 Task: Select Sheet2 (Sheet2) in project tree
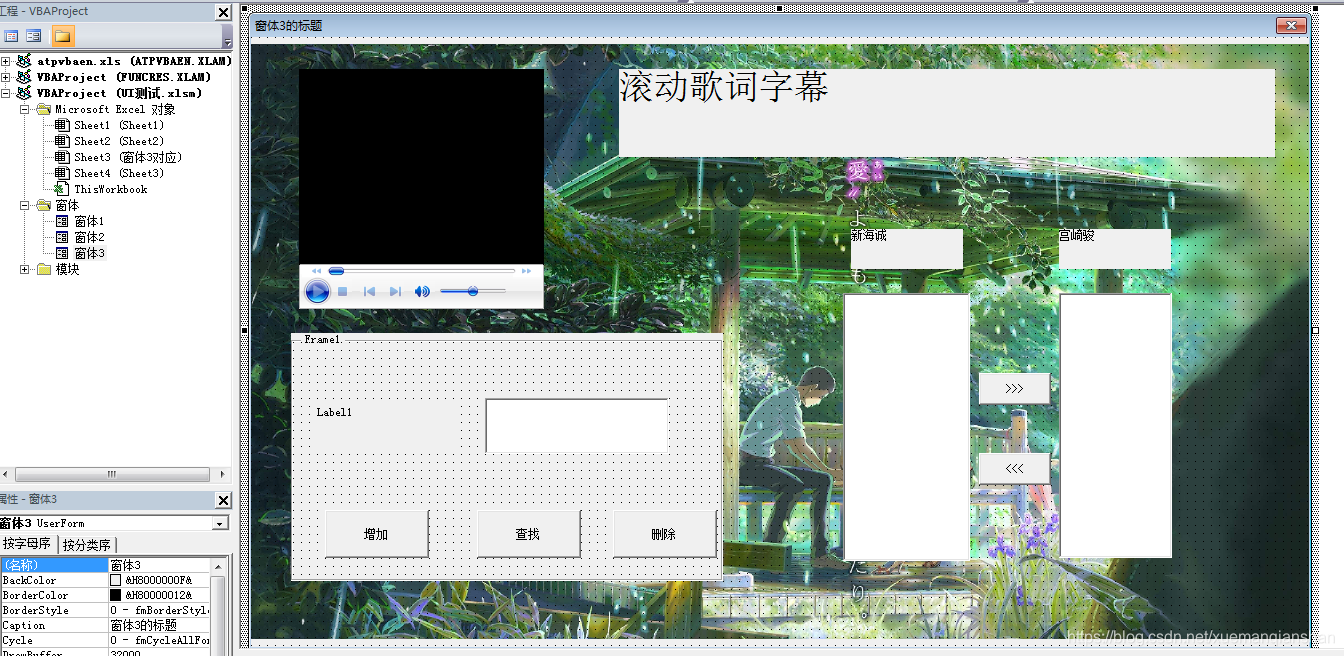tap(118, 141)
